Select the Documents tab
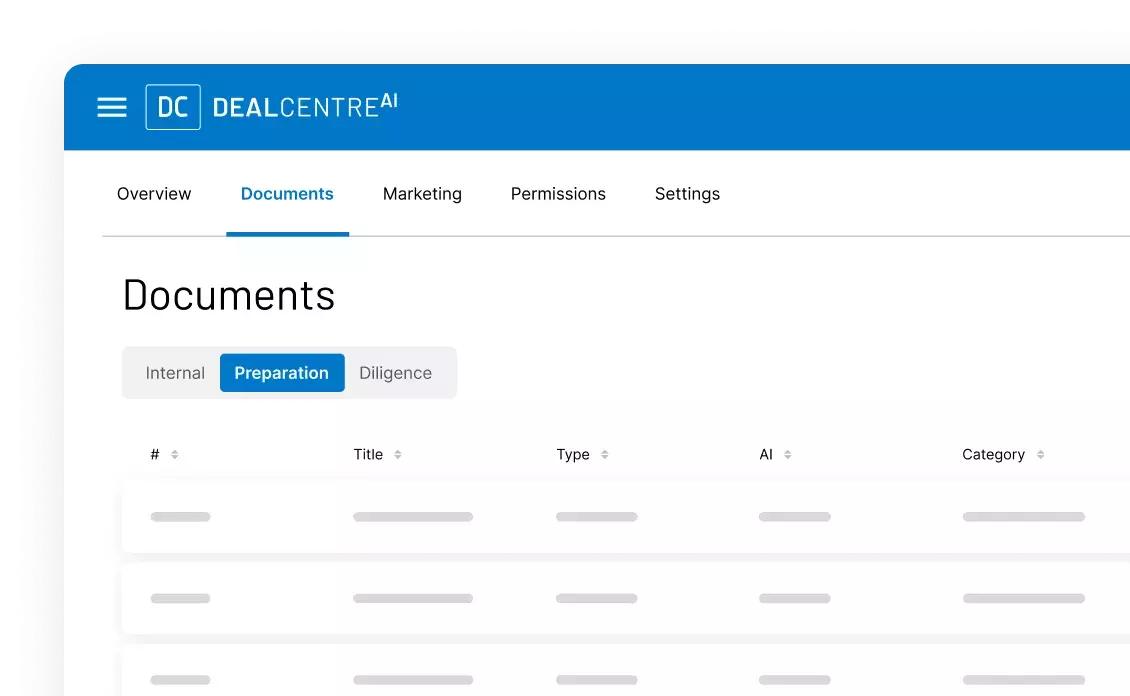 click(287, 194)
